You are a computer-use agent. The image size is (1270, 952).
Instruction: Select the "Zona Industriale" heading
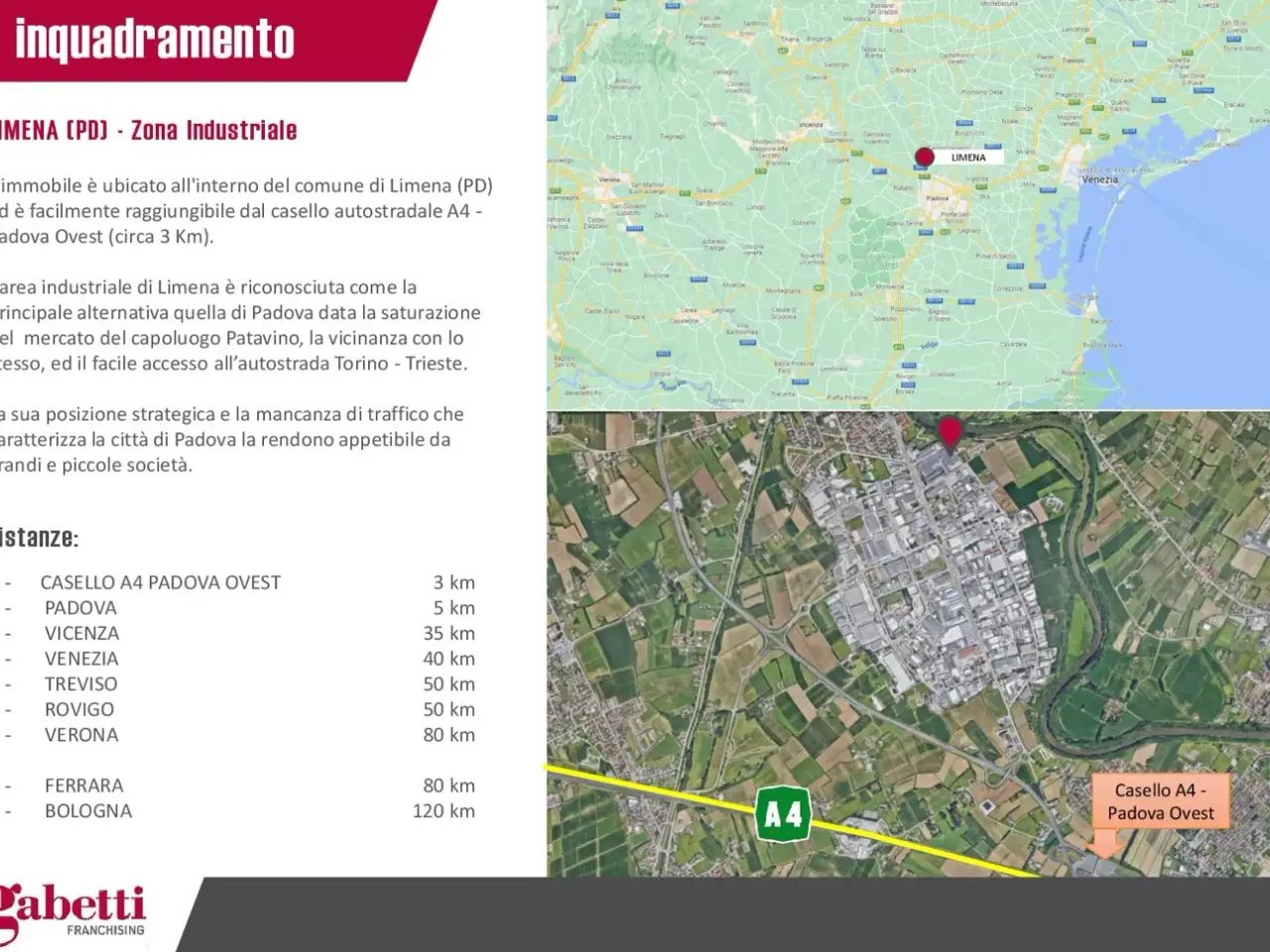click(214, 130)
